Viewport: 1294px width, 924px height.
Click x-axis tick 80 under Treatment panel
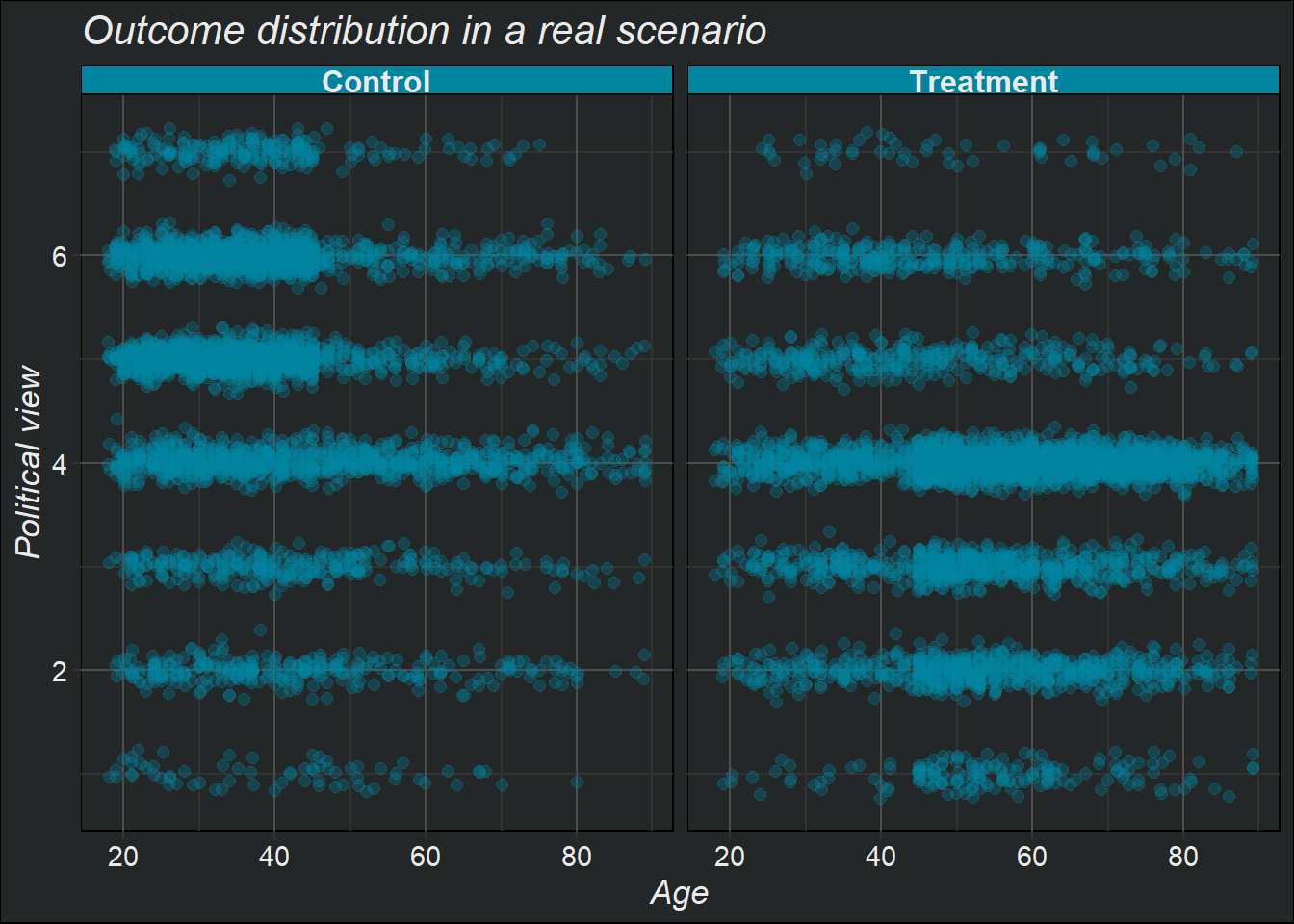(1183, 856)
